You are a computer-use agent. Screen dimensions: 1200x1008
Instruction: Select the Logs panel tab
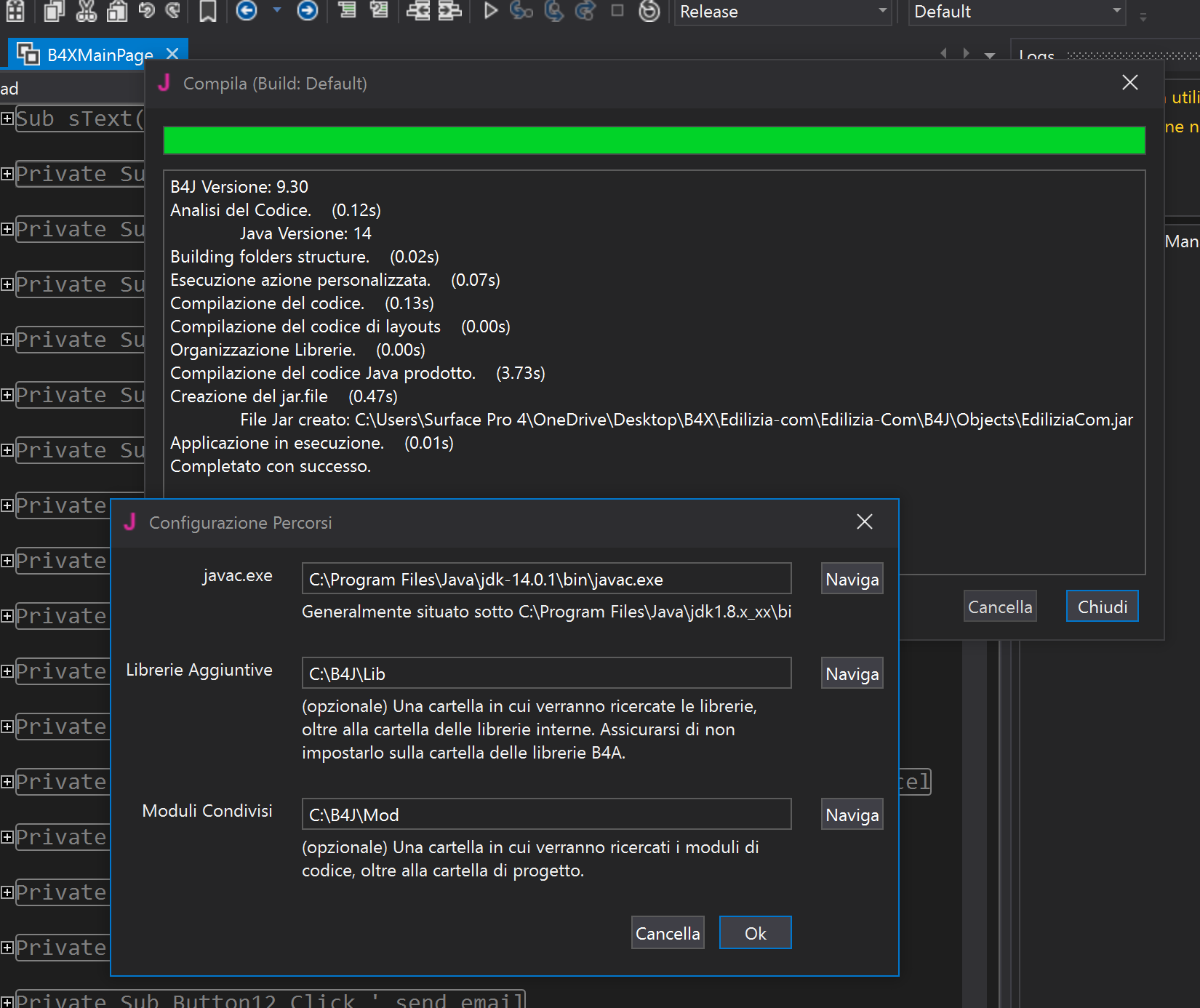1036,55
